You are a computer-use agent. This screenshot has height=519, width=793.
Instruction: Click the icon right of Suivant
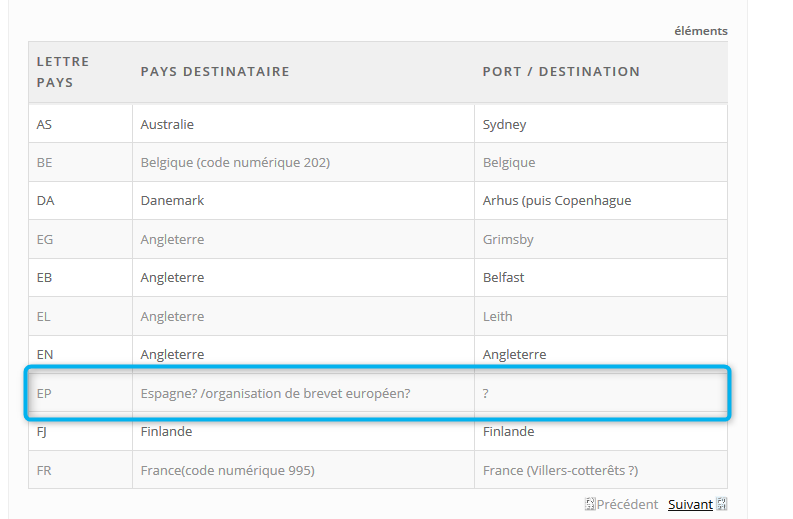pyautogui.click(x=722, y=505)
